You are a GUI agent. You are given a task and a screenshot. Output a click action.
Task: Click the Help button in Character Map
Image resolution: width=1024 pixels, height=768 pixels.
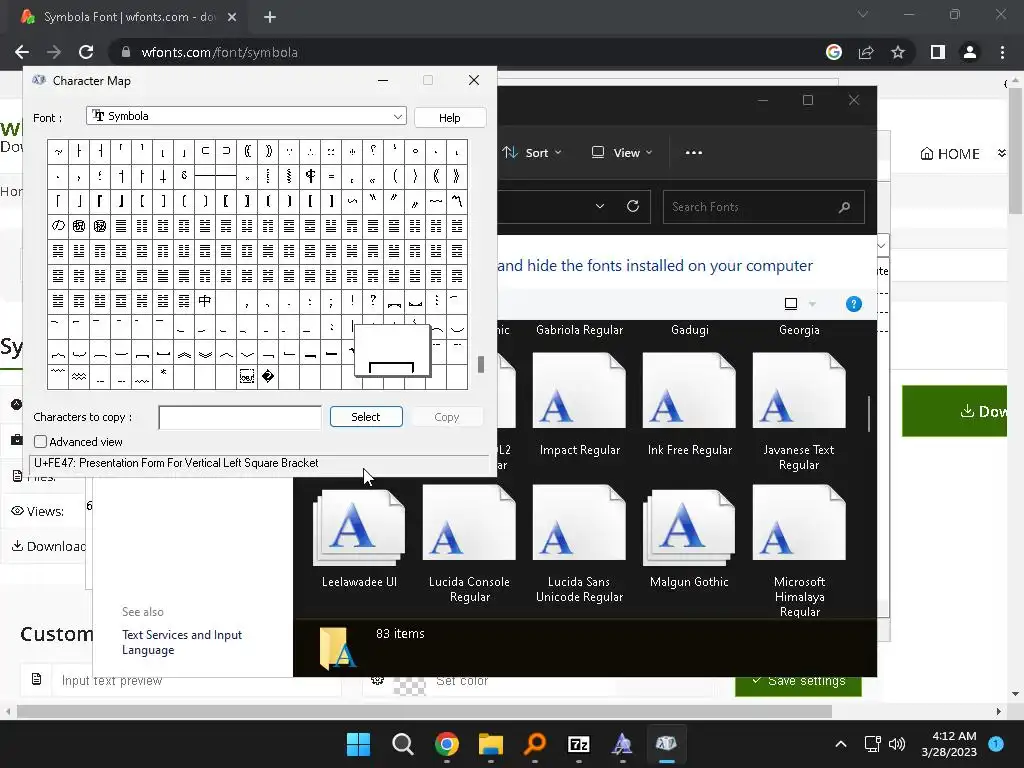click(x=449, y=118)
